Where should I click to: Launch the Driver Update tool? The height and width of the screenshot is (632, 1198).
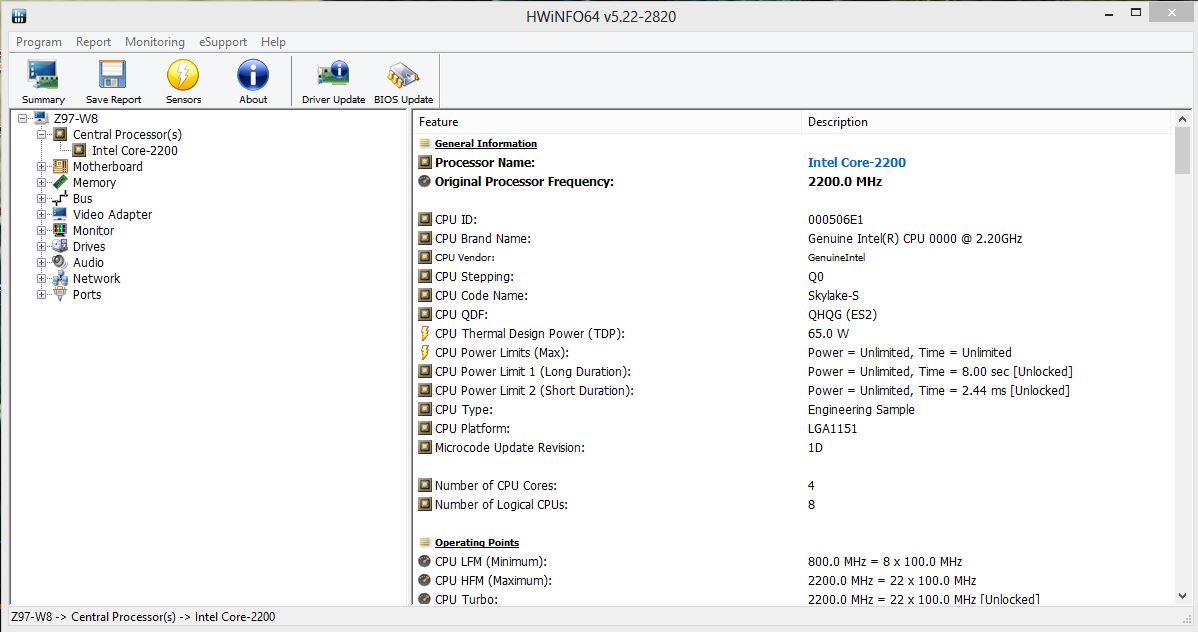[333, 76]
